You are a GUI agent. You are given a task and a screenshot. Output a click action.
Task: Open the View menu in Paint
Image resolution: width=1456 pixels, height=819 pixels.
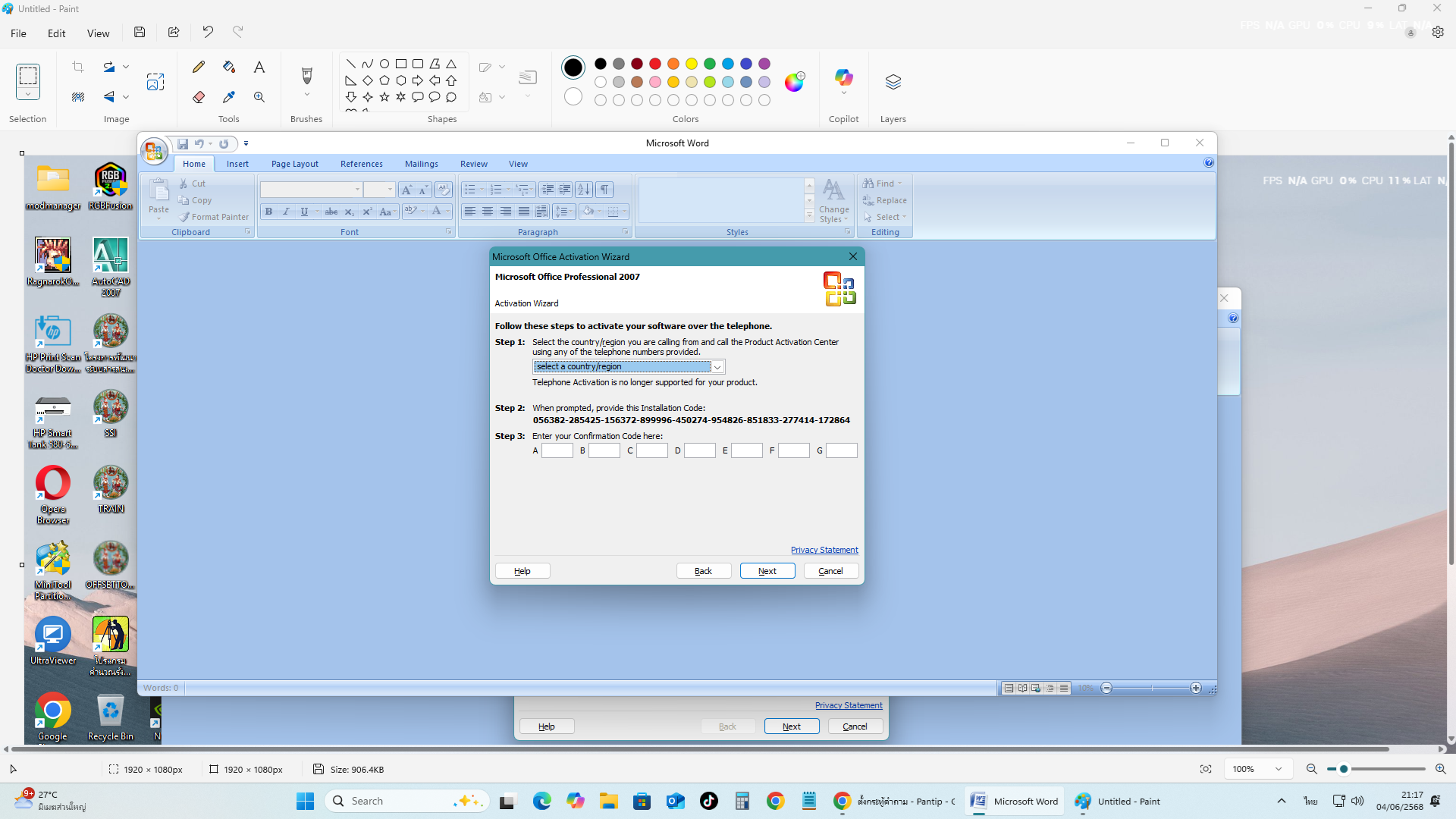tap(98, 33)
